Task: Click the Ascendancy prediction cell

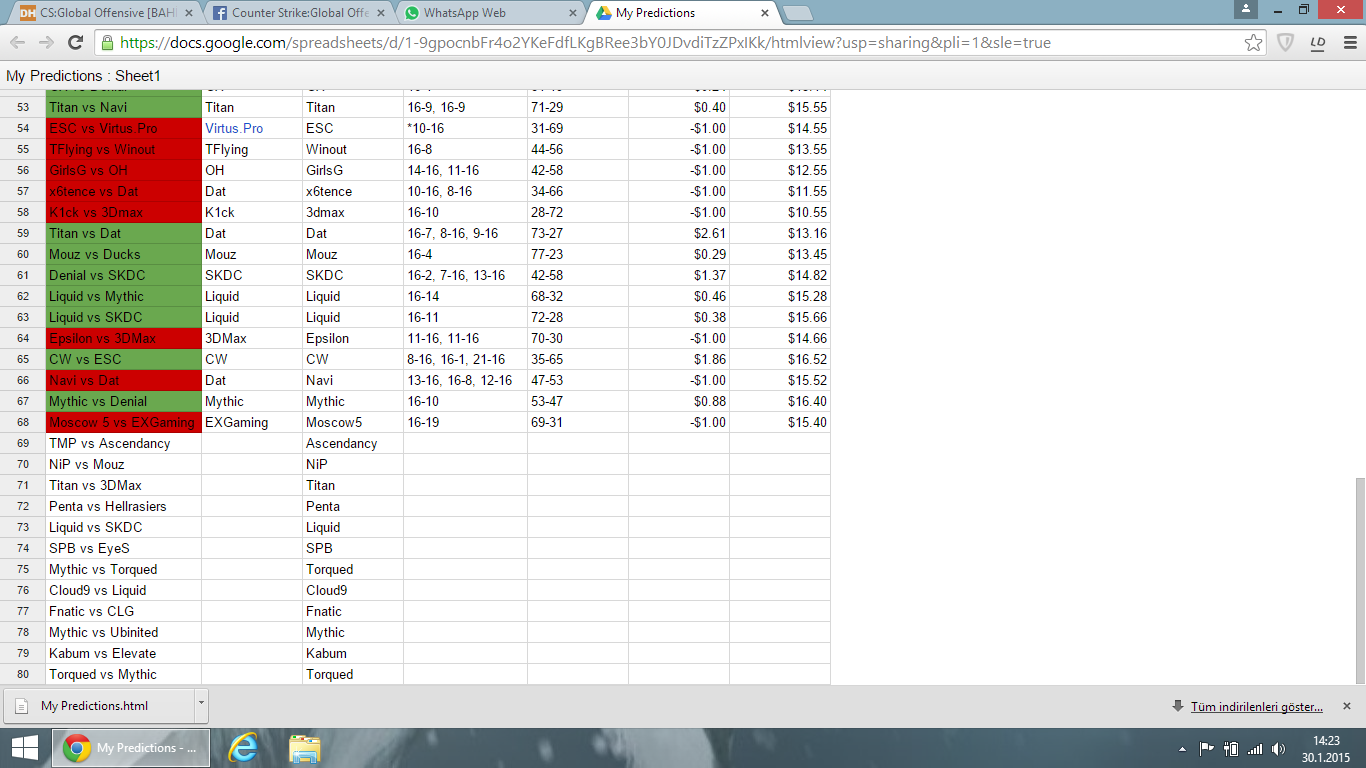Action: coord(353,443)
